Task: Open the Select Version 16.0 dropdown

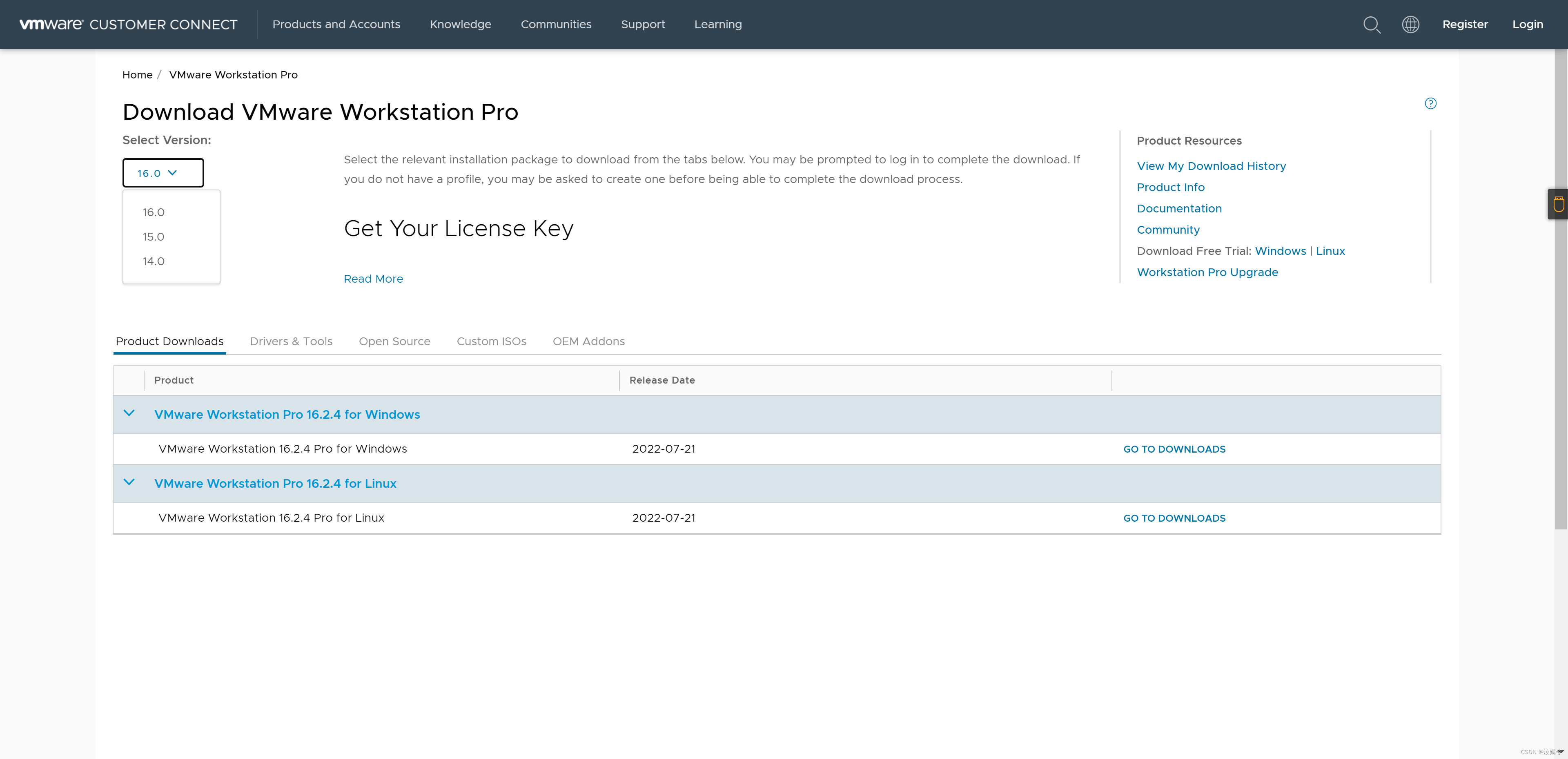Action: (x=163, y=173)
